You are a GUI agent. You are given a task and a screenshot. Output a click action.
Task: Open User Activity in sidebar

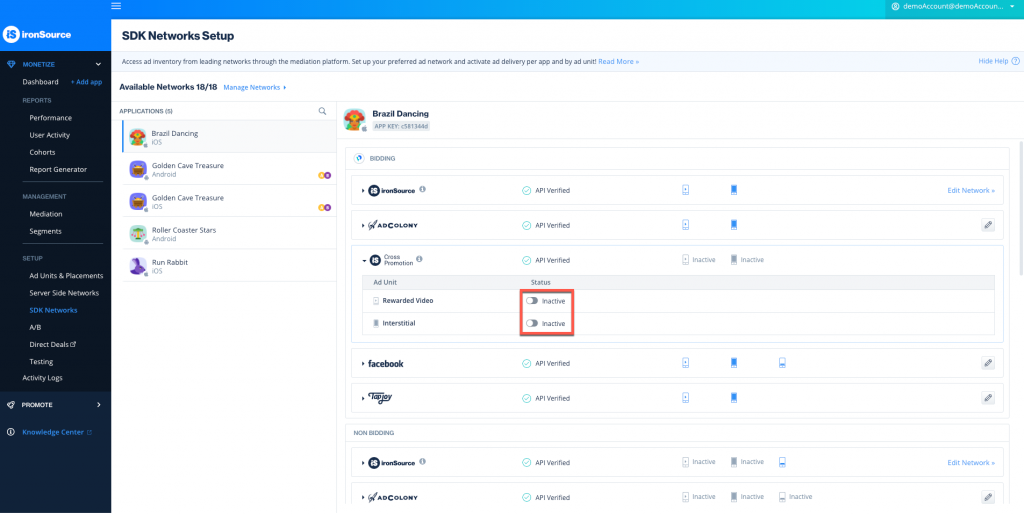[x=50, y=135]
